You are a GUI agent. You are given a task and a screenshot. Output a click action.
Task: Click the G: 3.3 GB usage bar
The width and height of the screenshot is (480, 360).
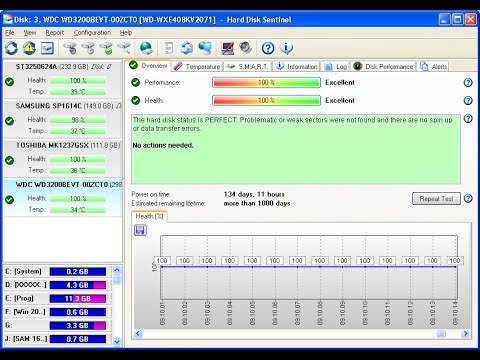click(78, 326)
